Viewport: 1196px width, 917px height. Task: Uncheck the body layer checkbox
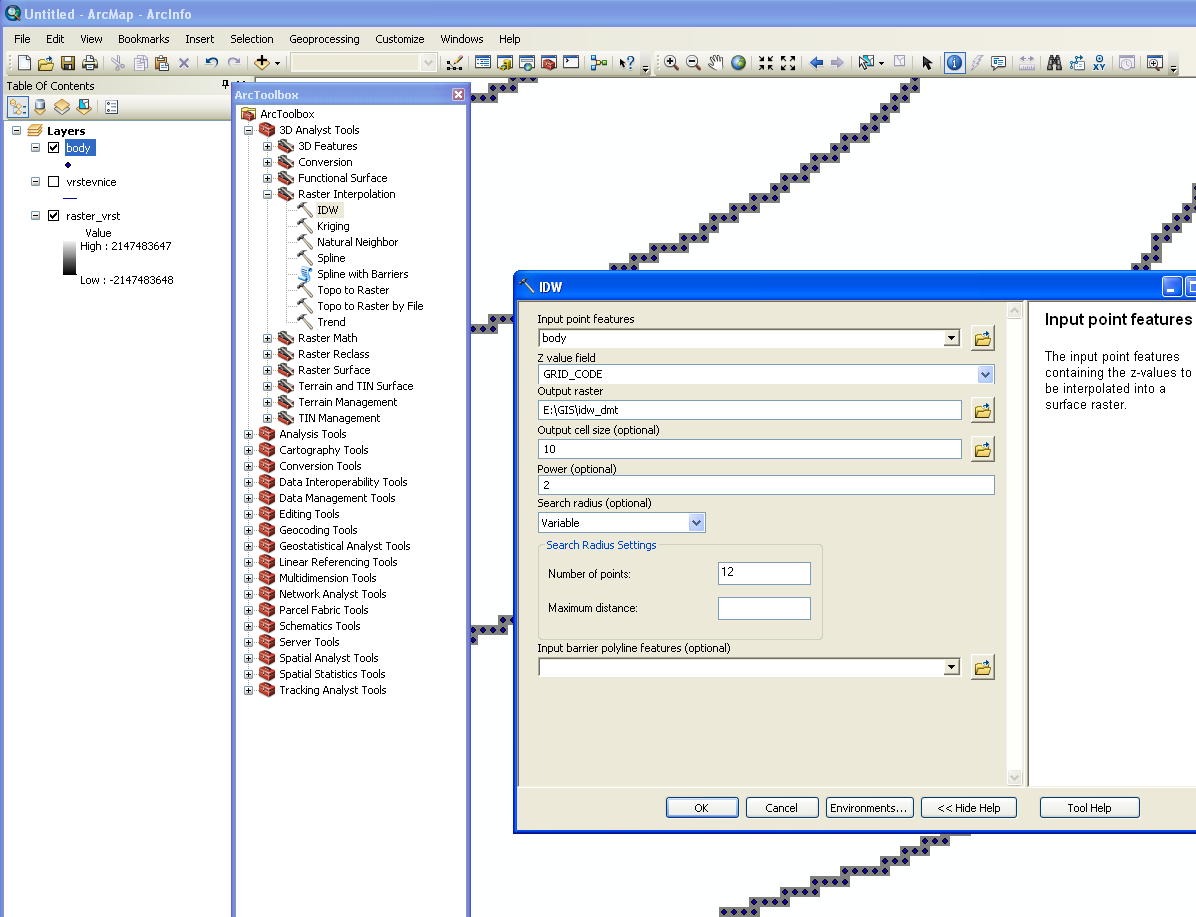click(x=53, y=147)
